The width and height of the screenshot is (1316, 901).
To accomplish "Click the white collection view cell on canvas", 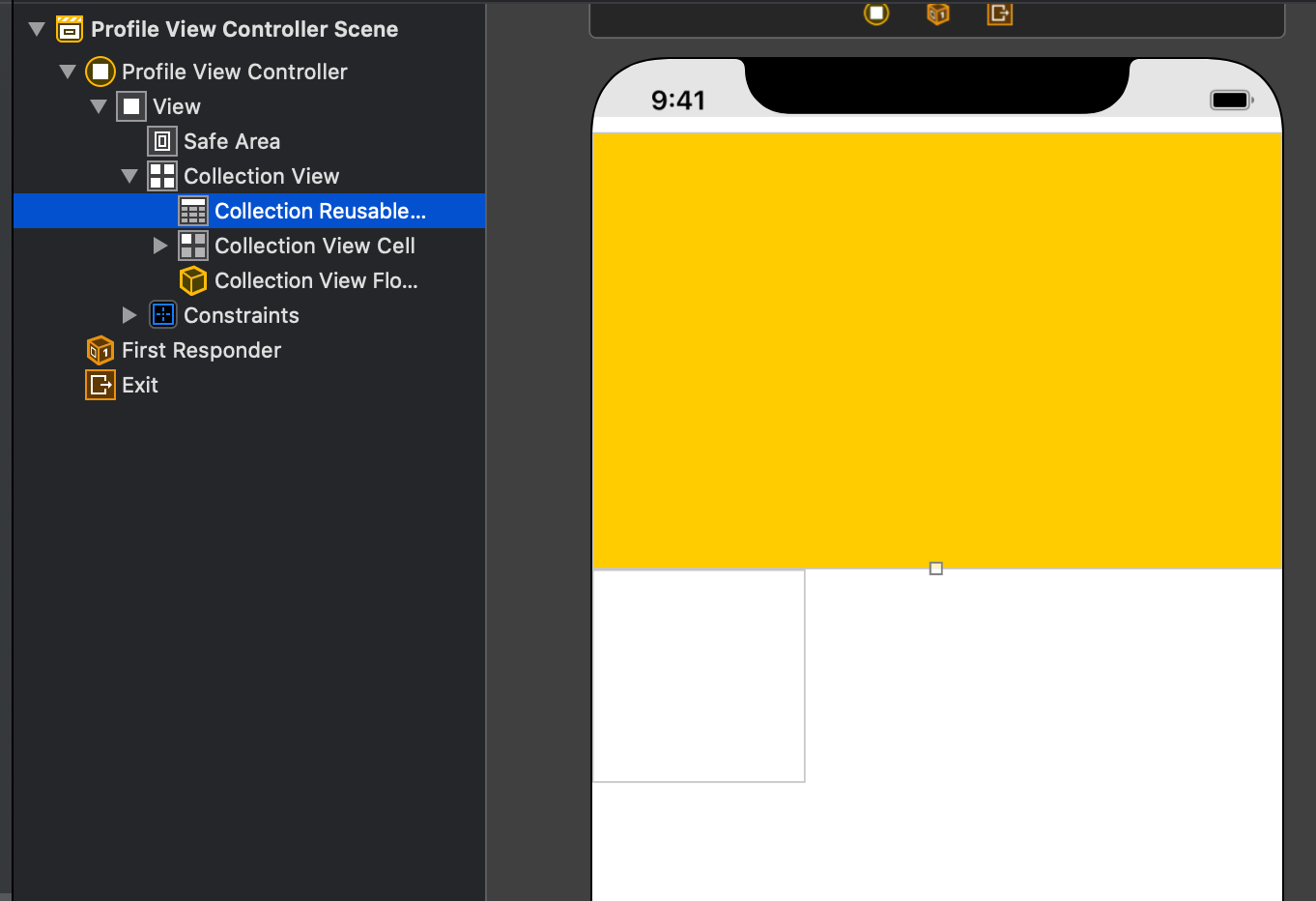I will tap(699, 676).
